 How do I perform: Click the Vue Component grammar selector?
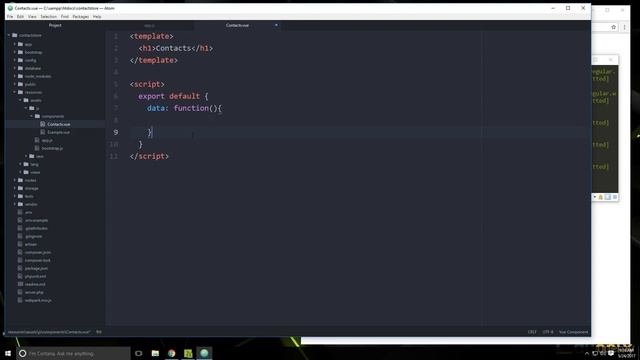click(573, 332)
